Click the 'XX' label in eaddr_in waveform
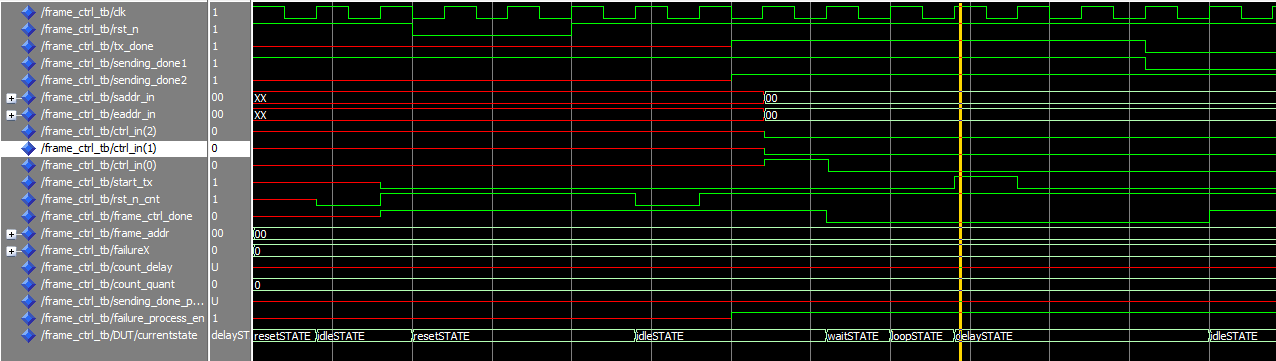Viewport: 1276px width, 361px height. (261, 115)
